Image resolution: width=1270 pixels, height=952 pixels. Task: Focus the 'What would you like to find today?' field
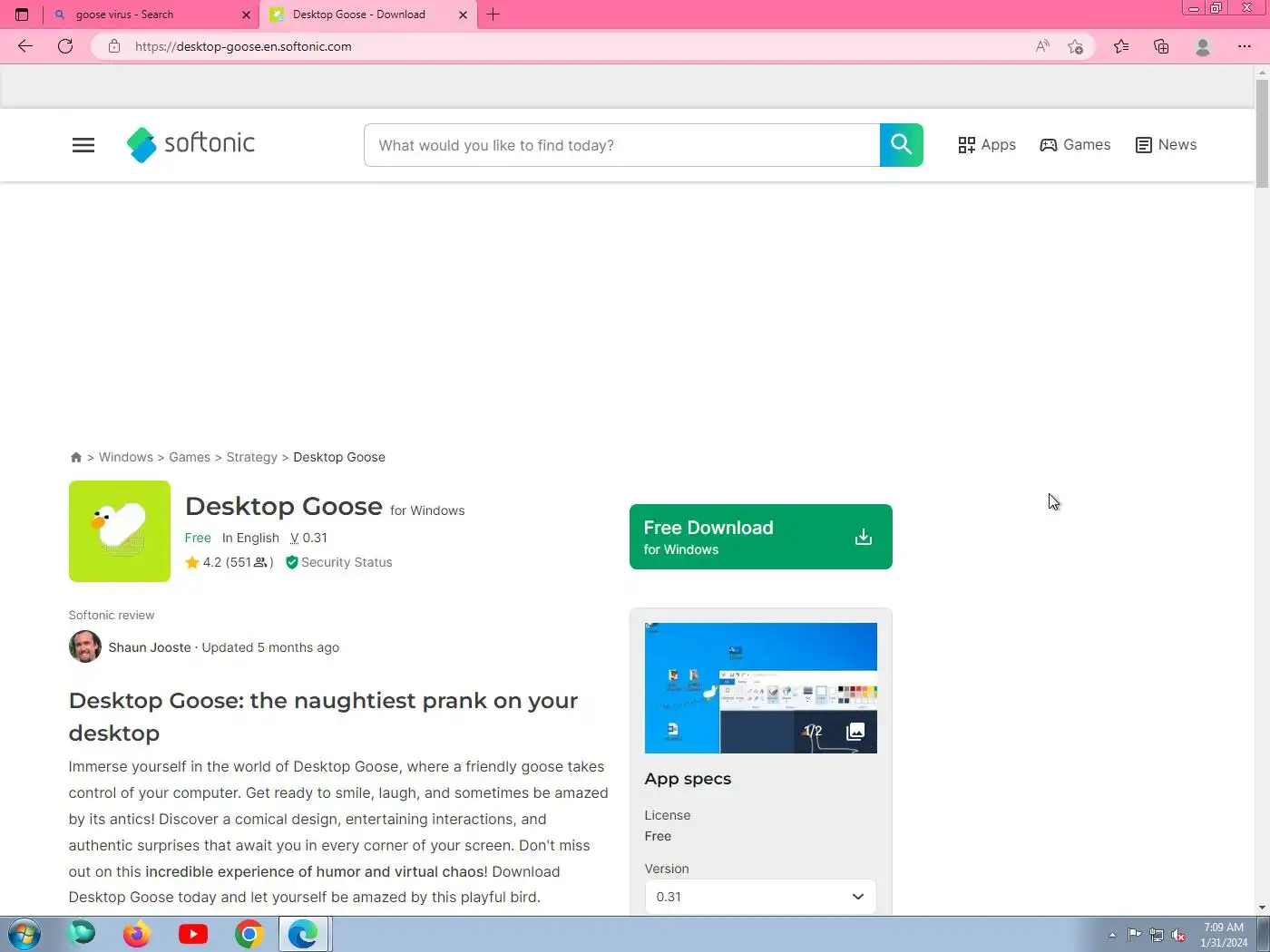click(621, 145)
